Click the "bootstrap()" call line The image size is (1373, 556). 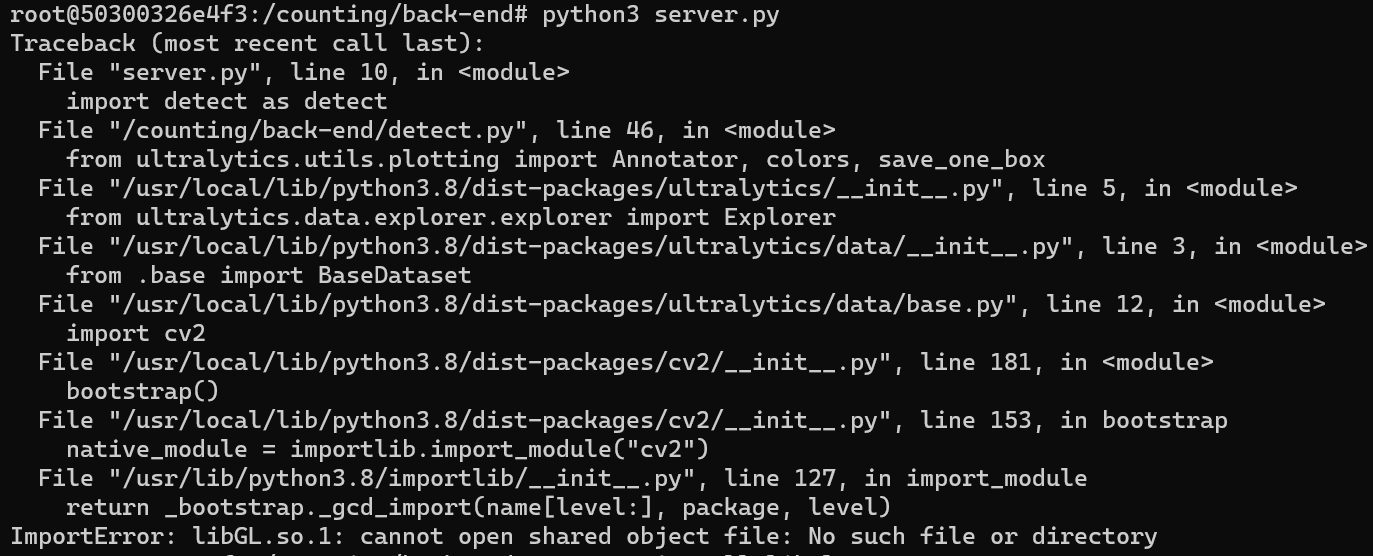(x=142, y=392)
